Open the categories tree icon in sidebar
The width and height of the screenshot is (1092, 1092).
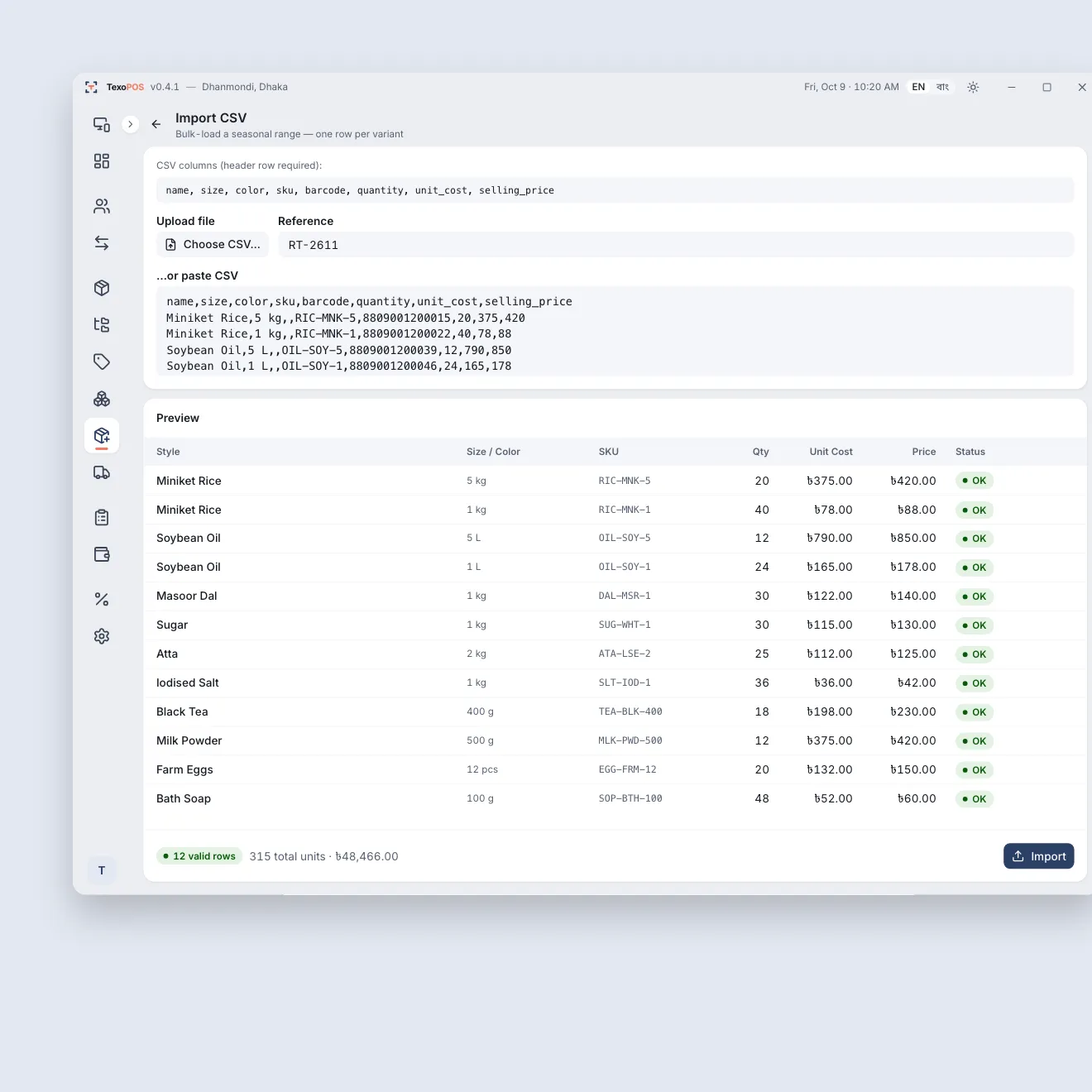[x=102, y=325]
